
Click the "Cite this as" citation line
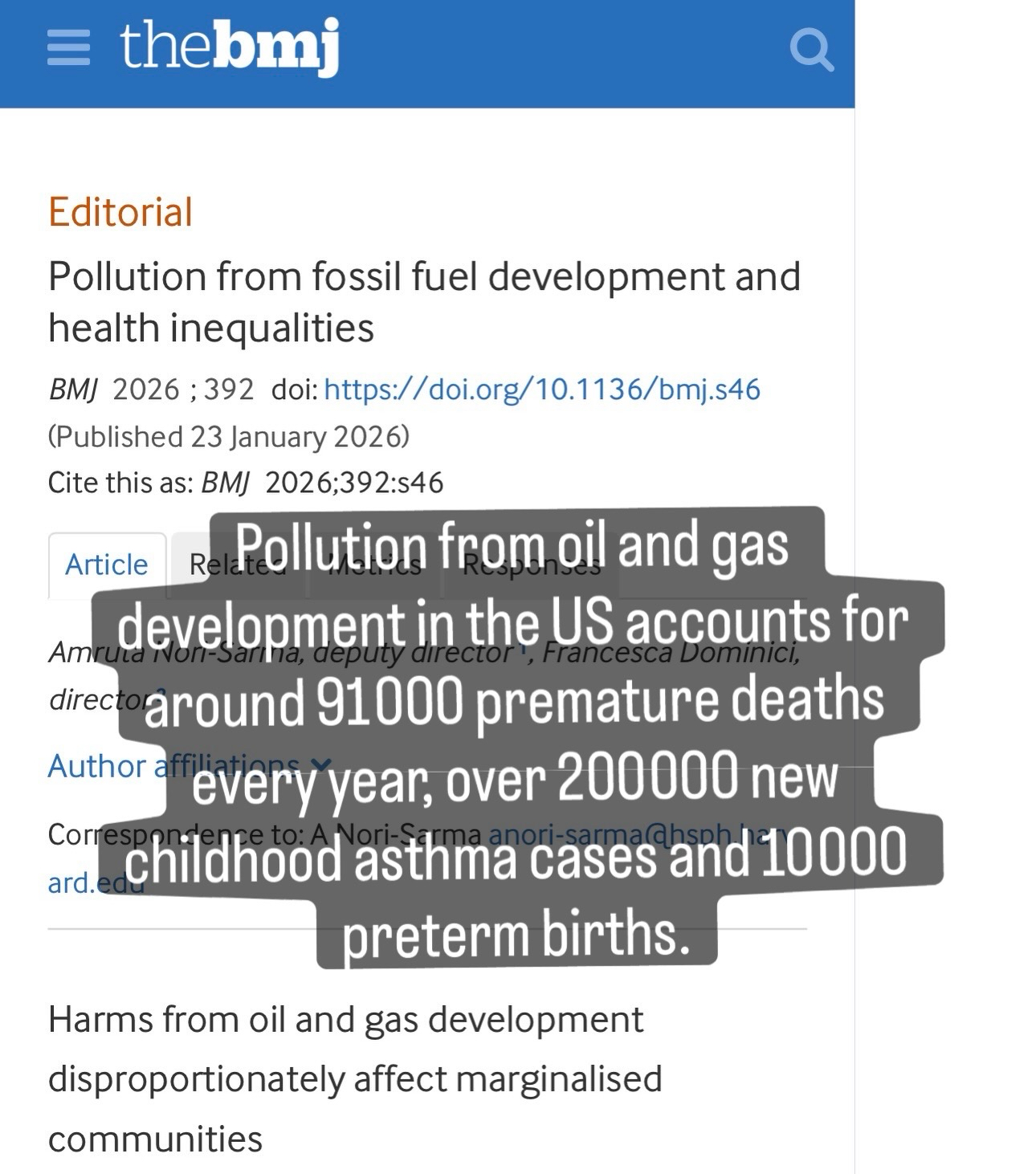pos(245,483)
